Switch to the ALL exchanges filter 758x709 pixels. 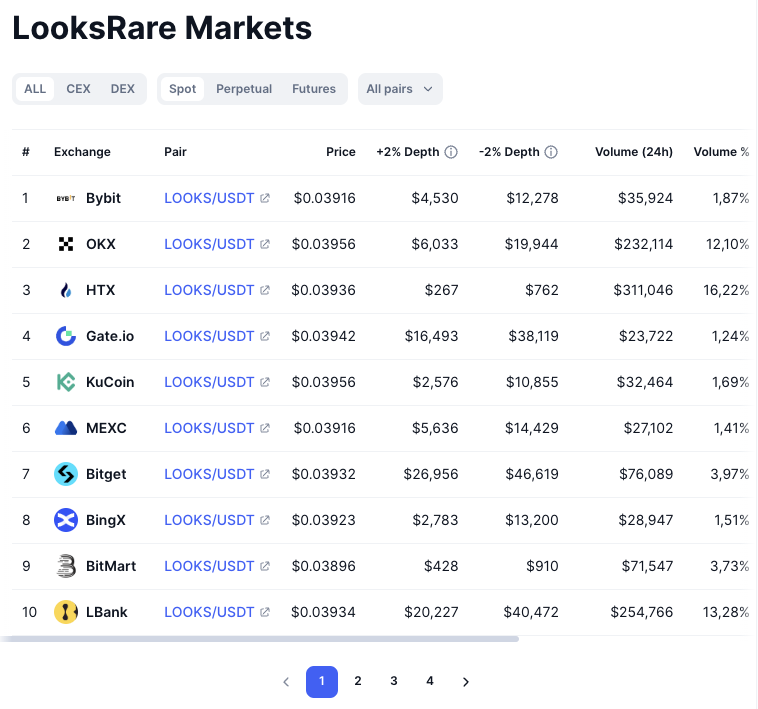coord(35,89)
